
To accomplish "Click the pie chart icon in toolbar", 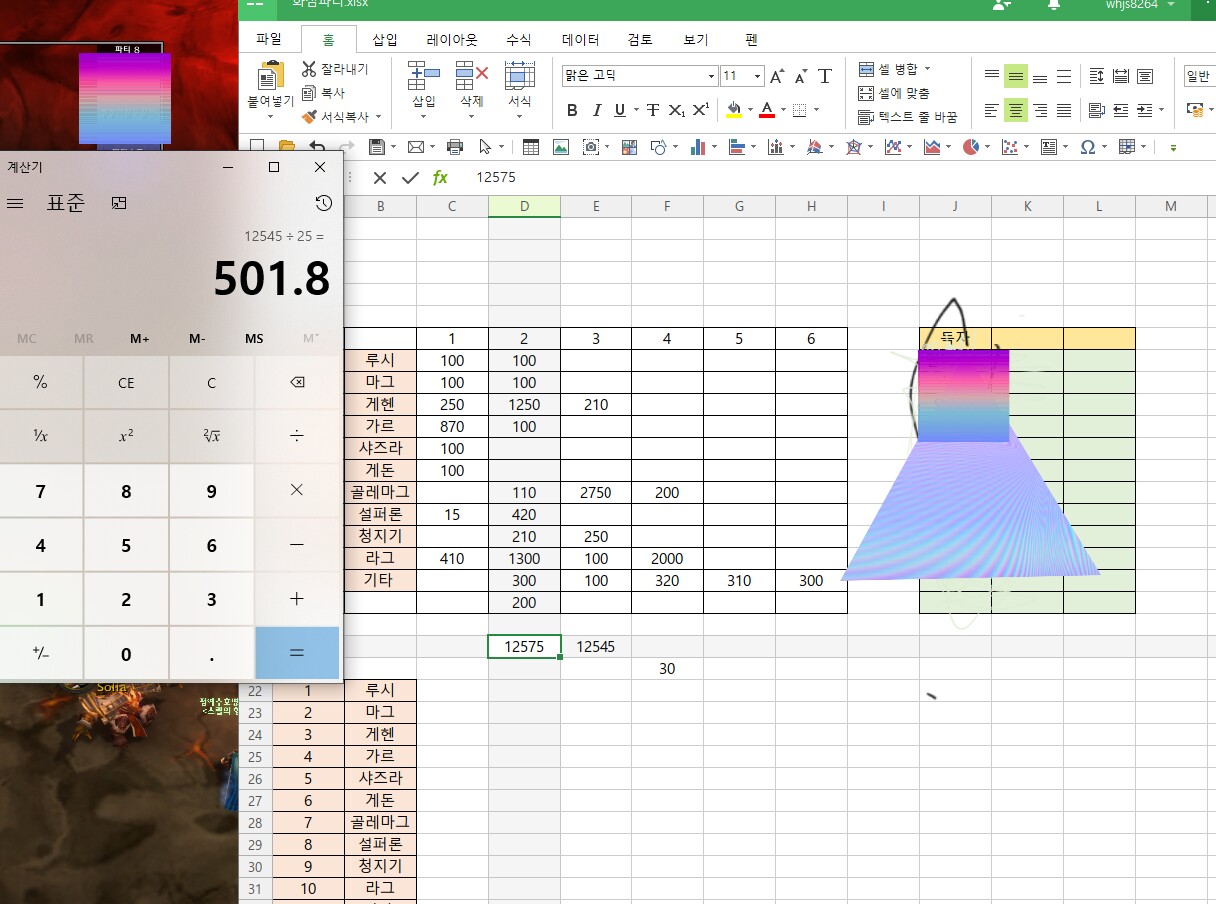I will pos(970,147).
